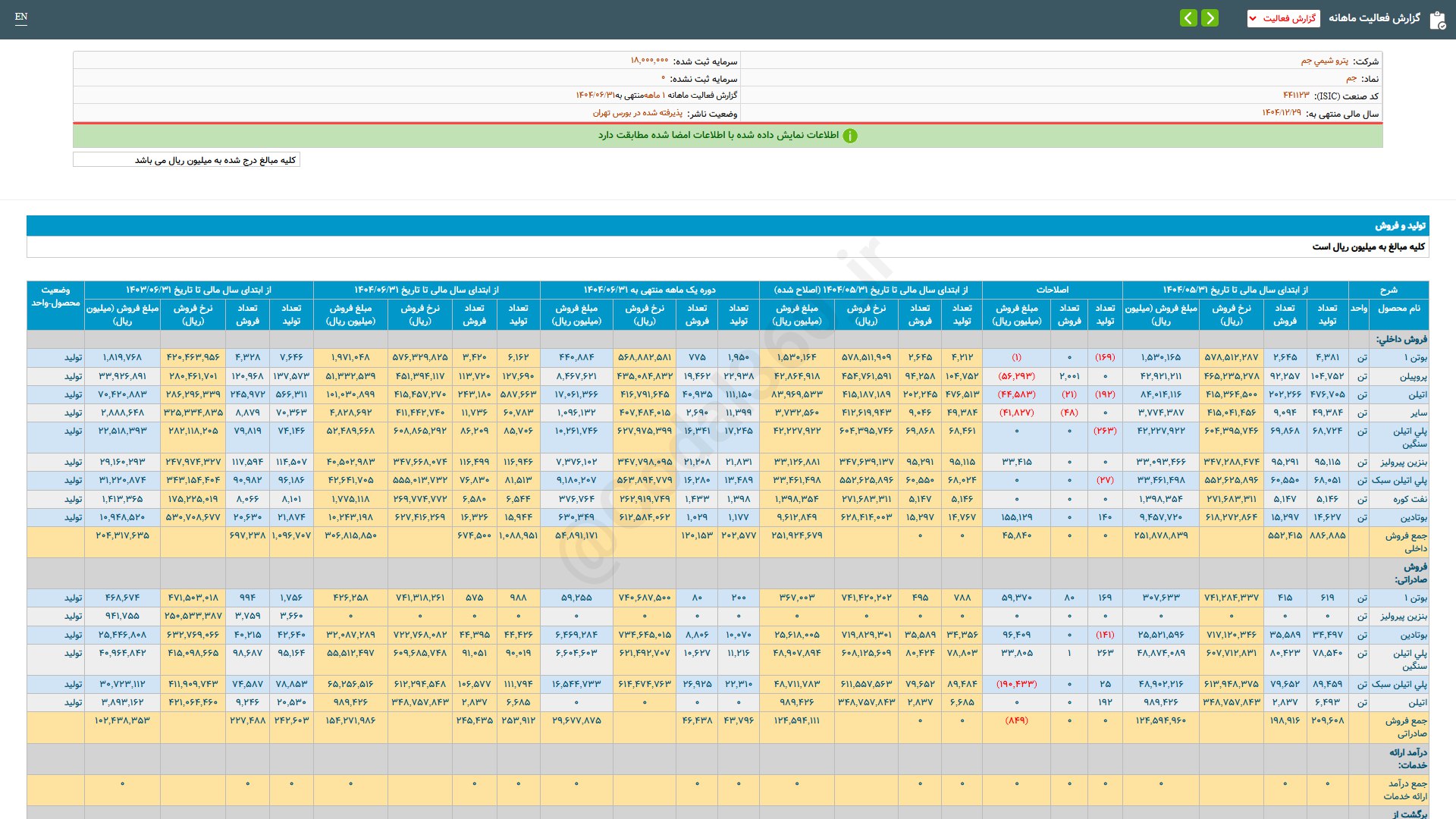The image size is (1456, 819).
Task: Click the green left chevron navigation button
Action: coord(1188,18)
